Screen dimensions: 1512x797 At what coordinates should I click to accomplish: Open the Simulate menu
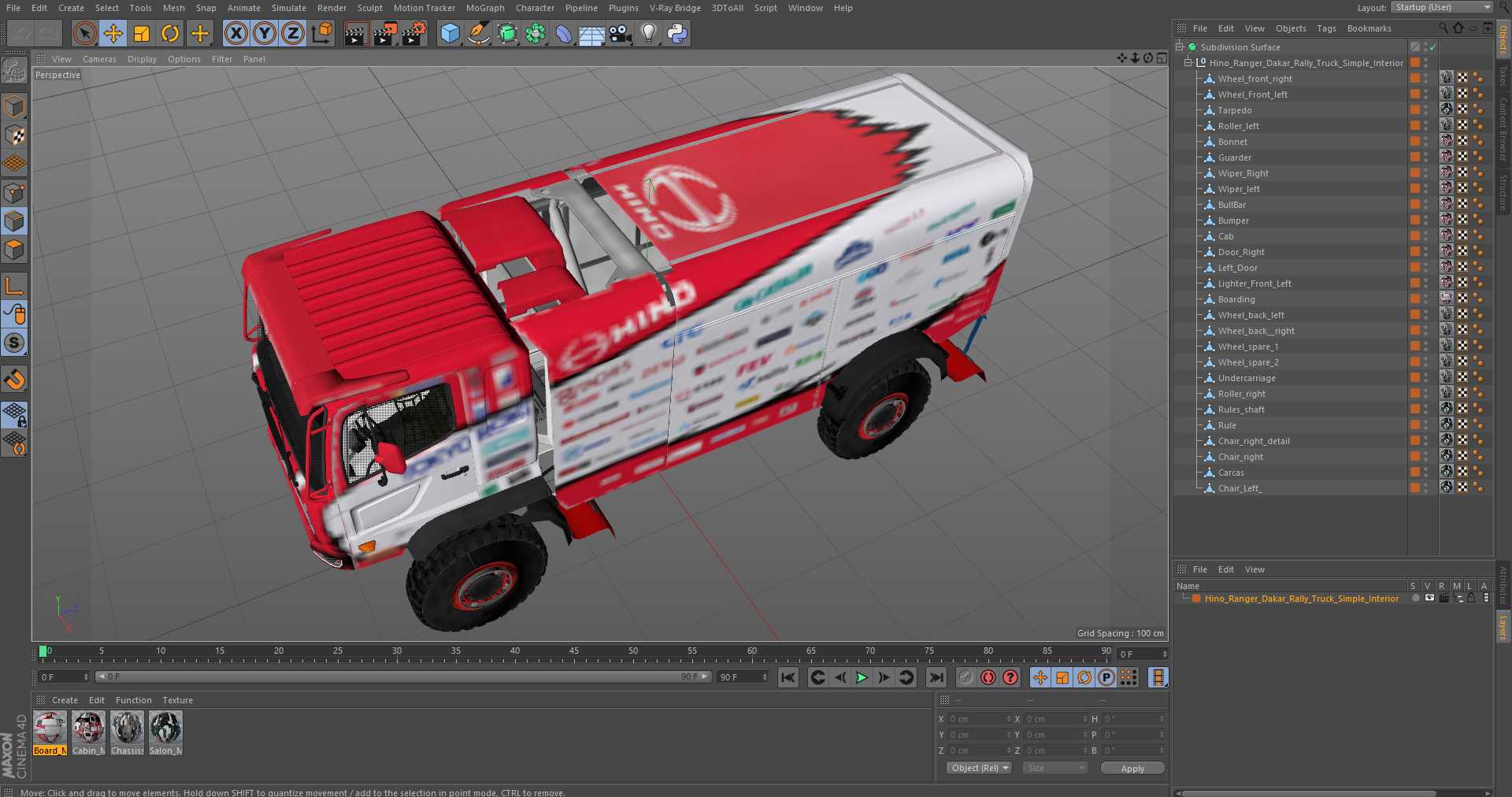tap(289, 8)
